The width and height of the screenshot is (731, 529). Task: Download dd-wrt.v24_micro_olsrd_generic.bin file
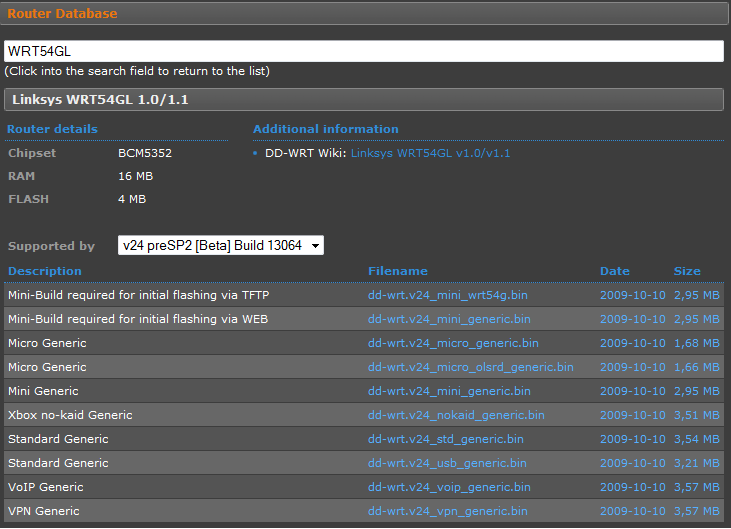pos(470,367)
